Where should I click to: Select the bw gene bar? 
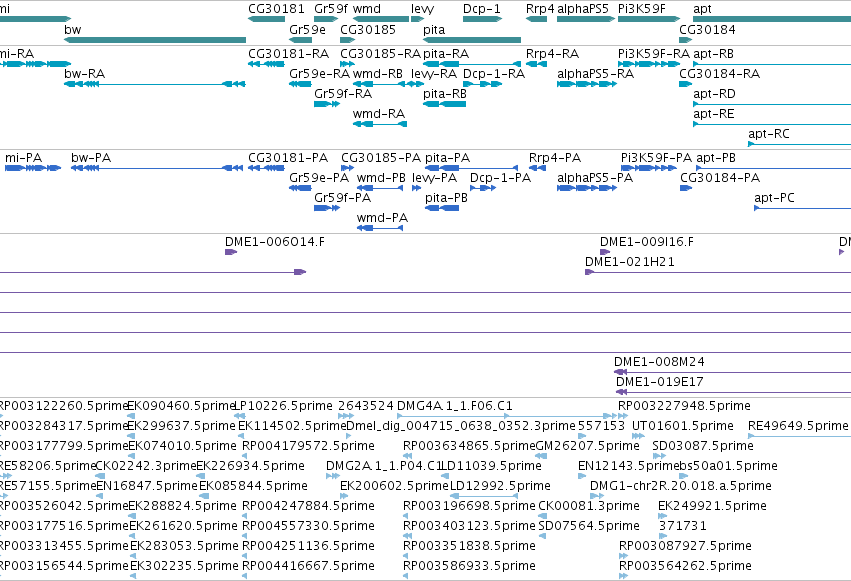pyautogui.click(x=155, y=40)
